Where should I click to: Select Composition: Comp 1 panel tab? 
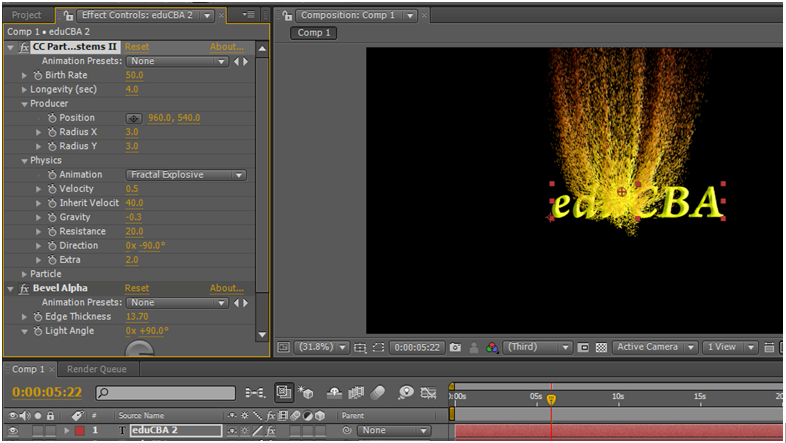[x=348, y=16]
